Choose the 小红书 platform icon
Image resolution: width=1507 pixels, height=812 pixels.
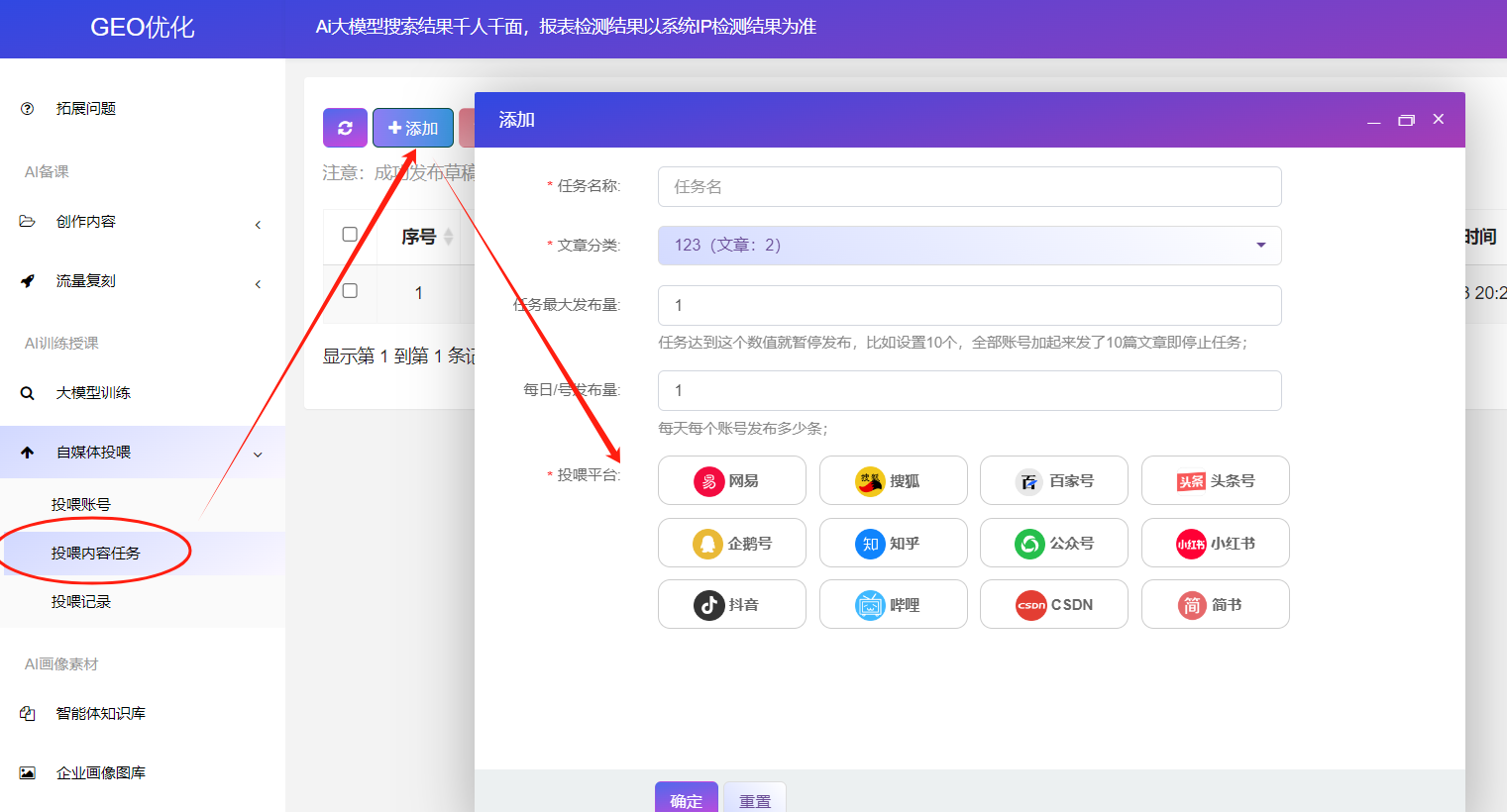click(x=1215, y=543)
